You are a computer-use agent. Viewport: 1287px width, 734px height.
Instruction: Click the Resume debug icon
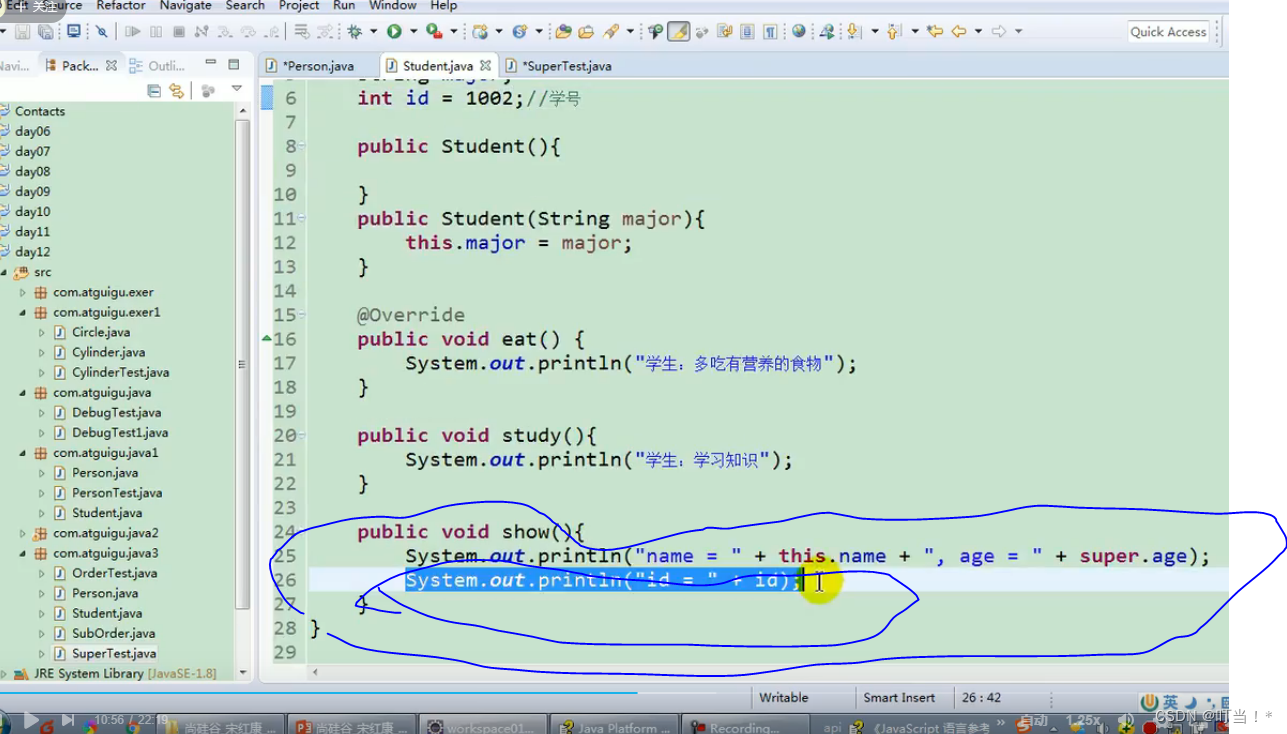(x=132, y=32)
